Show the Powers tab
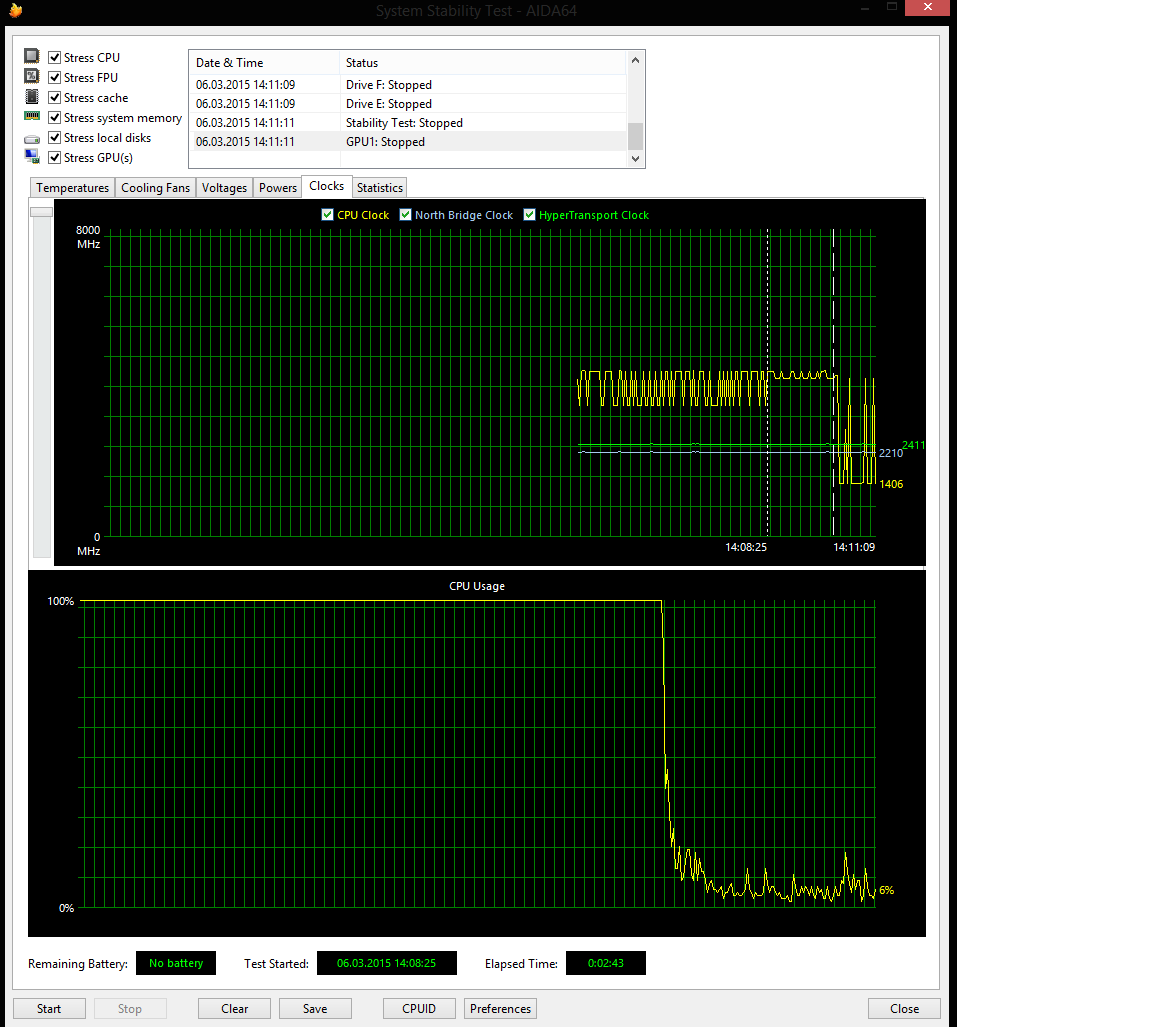Image resolution: width=1152 pixels, height=1027 pixels. [x=277, y=187]
